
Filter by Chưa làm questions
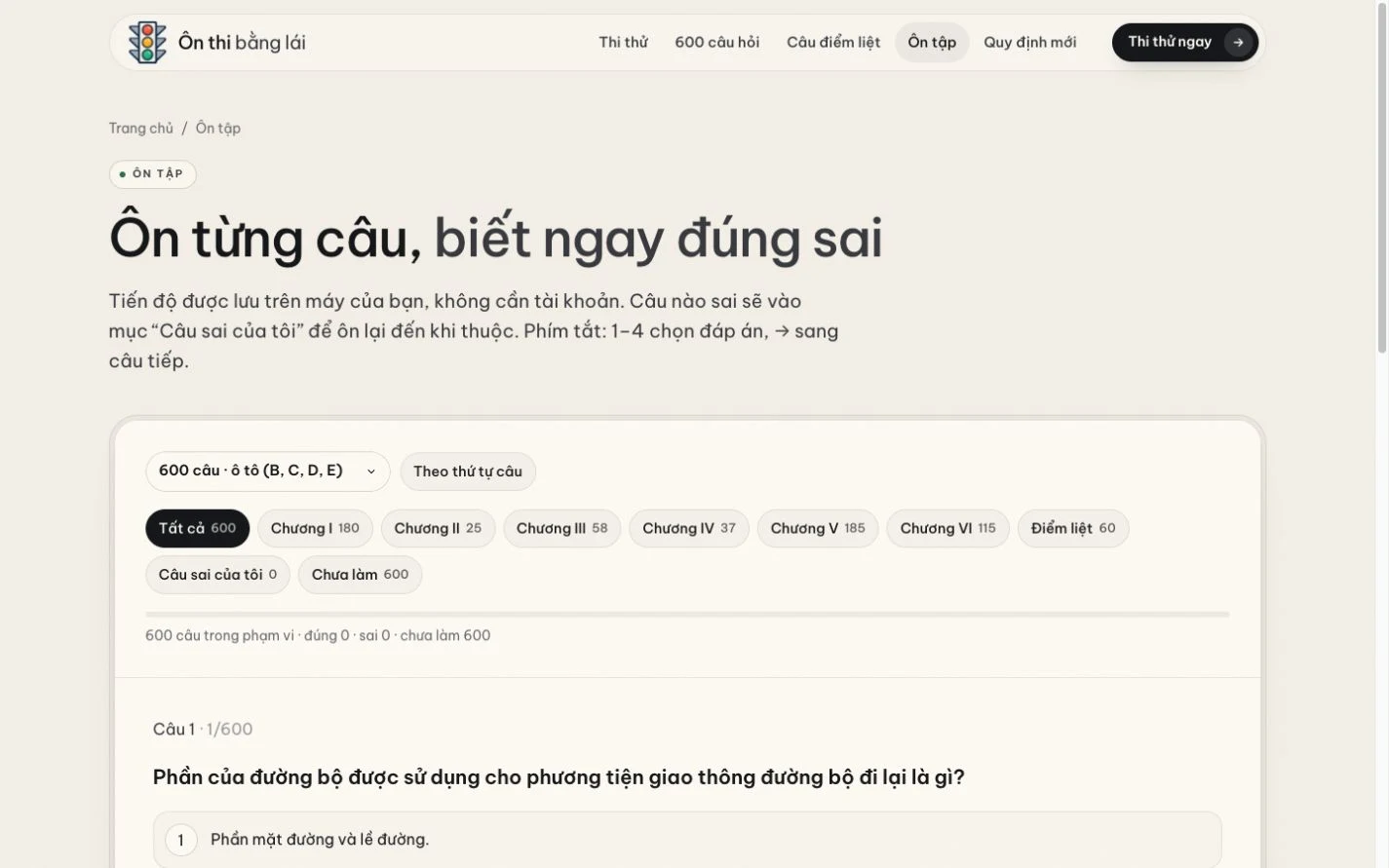(360, 575)
